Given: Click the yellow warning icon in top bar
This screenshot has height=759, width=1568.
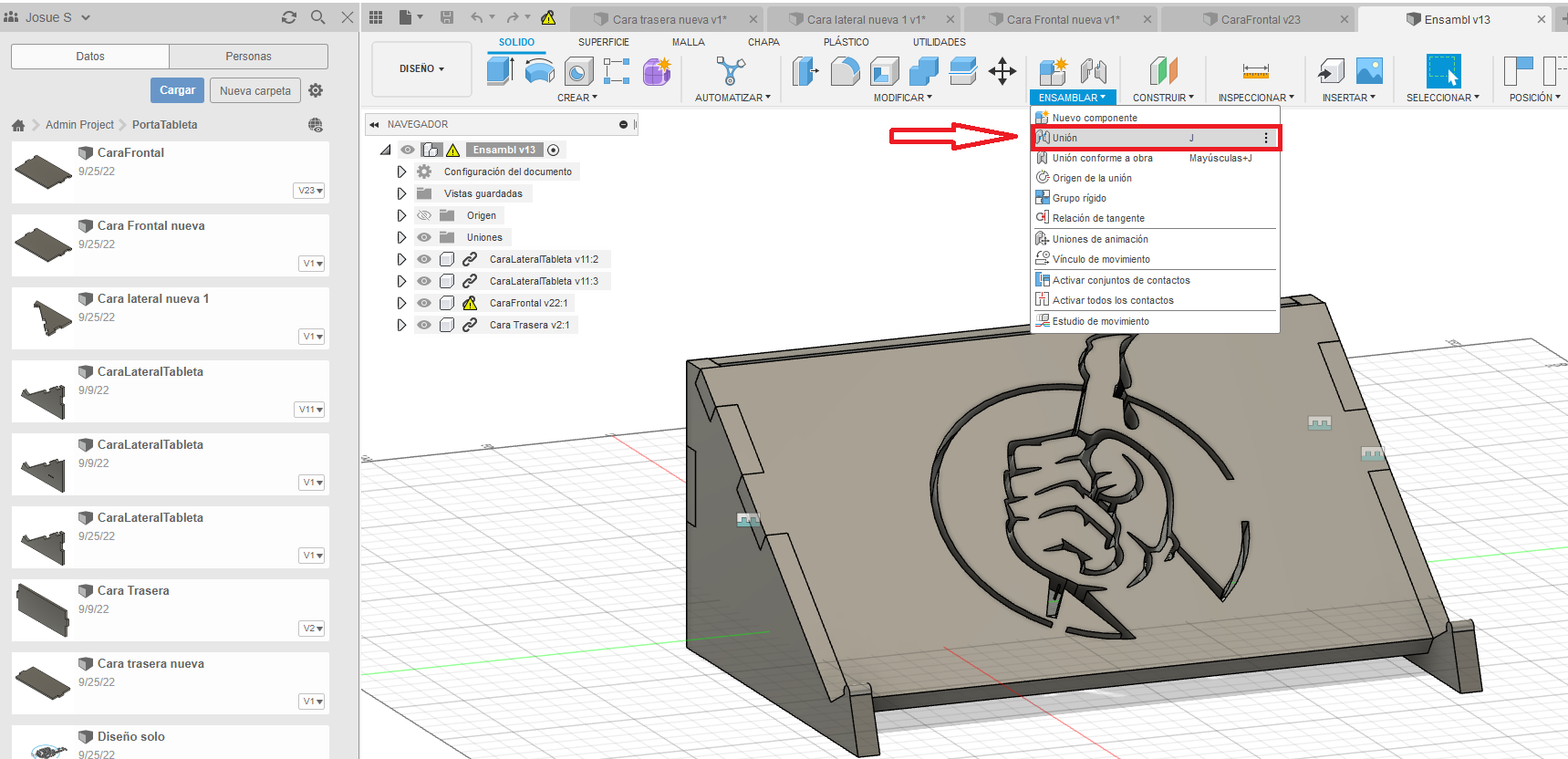Looking at the screenshot, I should click(548, 17).
